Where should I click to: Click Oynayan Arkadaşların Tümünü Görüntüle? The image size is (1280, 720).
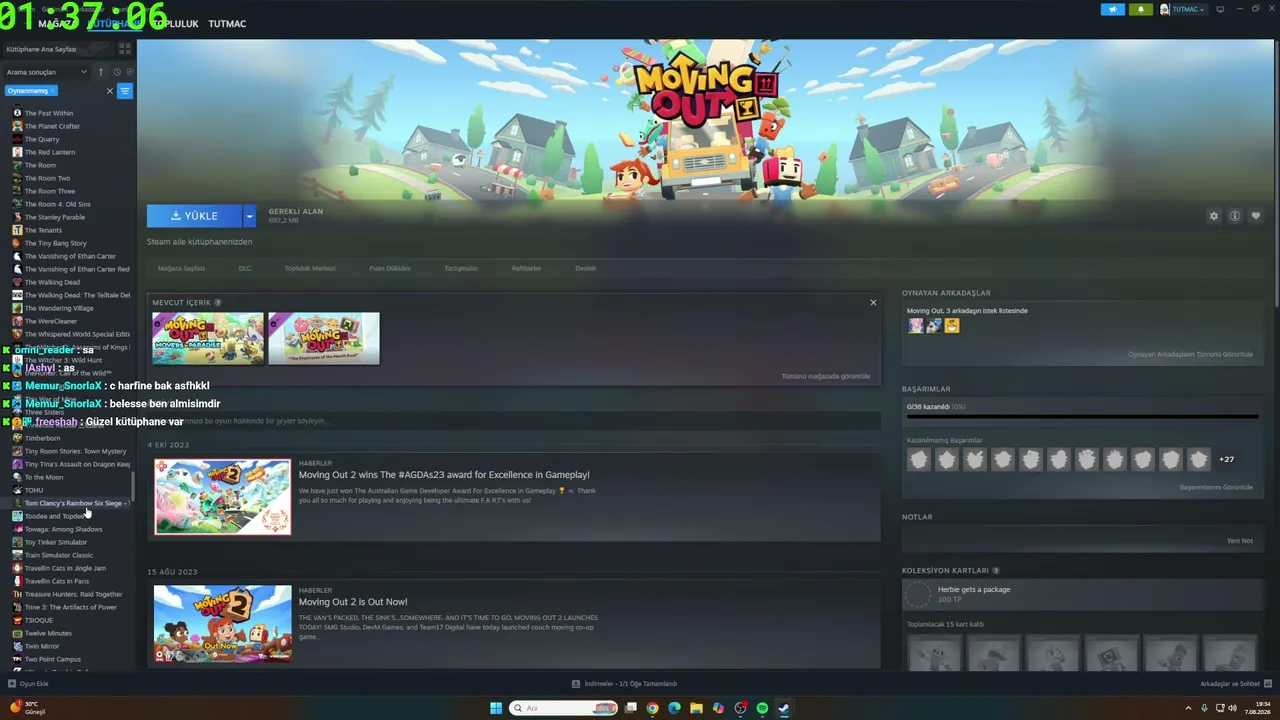point(1190,354)
